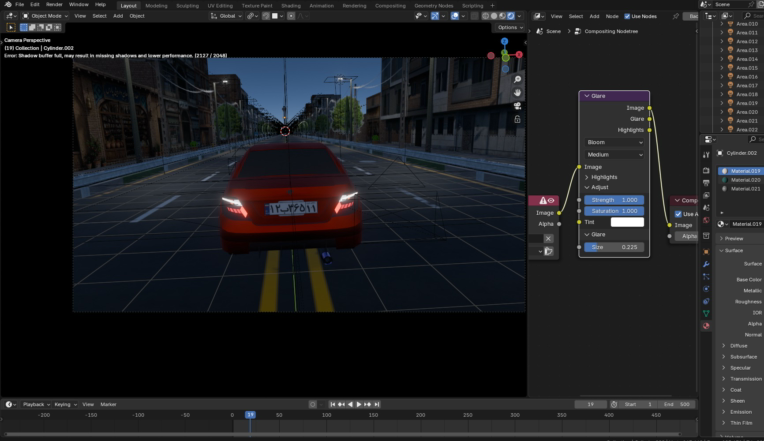Viewport: 764px width, 441px height.
Task: Open the Bloom glare type dropdown
Action: click(614, 142)
